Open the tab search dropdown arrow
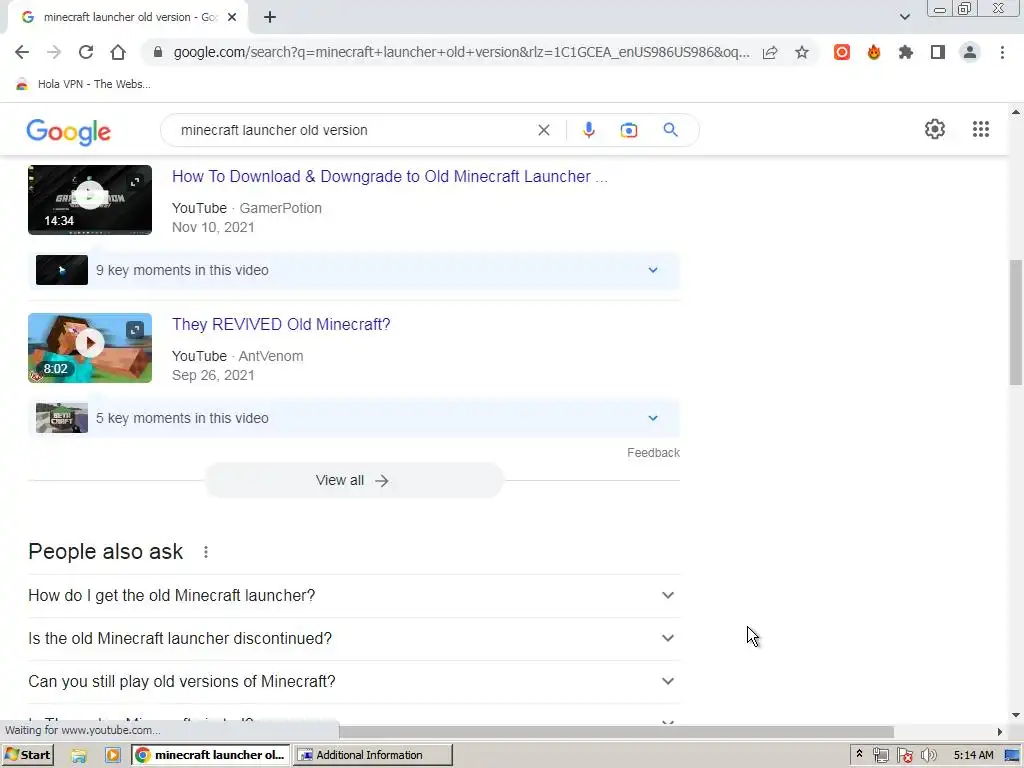The image size is (1024, 768). (904, 17)
